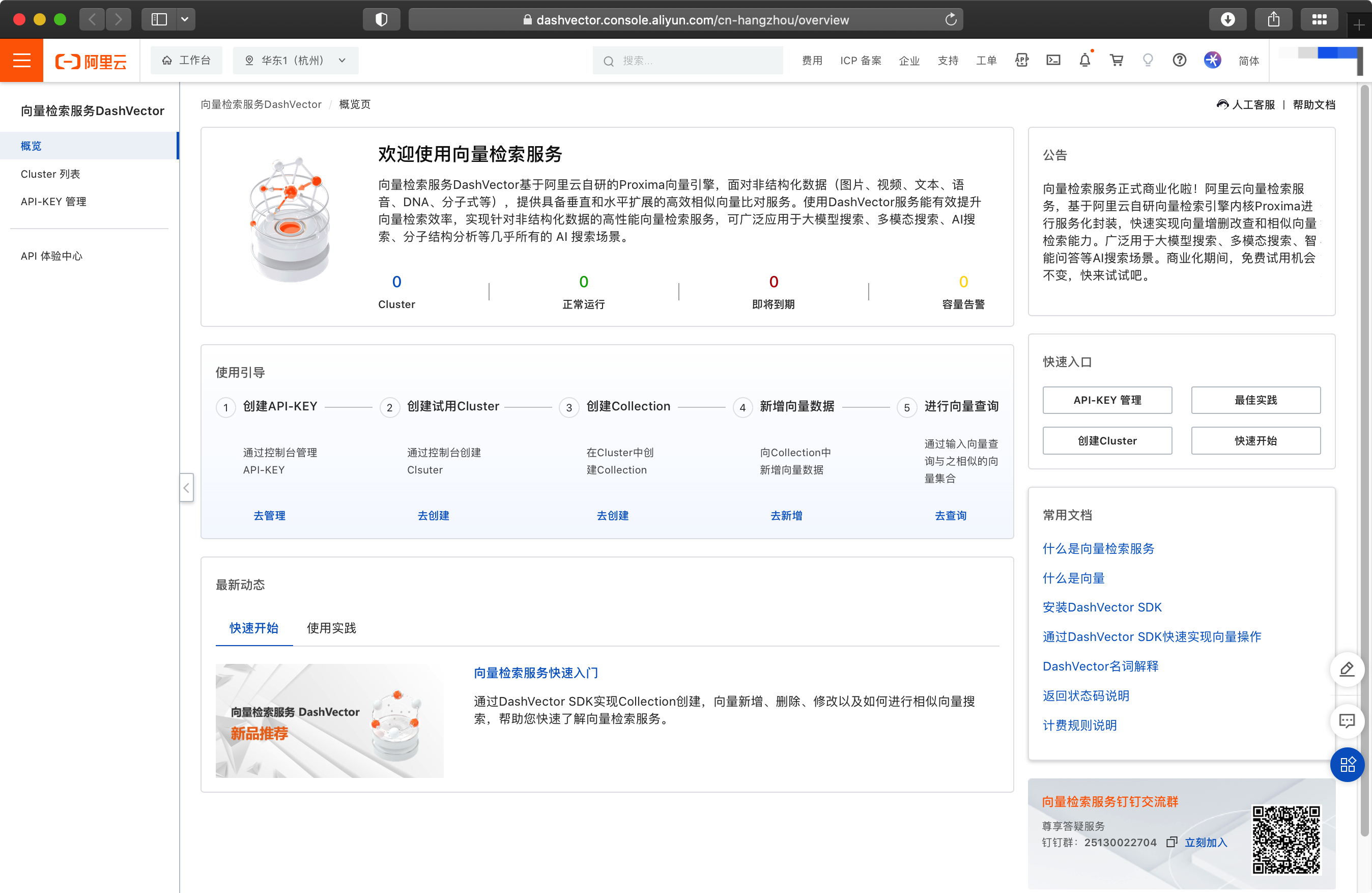Click the shopping cart icon in top bar
1372x893 pixels.
pyautogui.click(x=1116, y=61)
